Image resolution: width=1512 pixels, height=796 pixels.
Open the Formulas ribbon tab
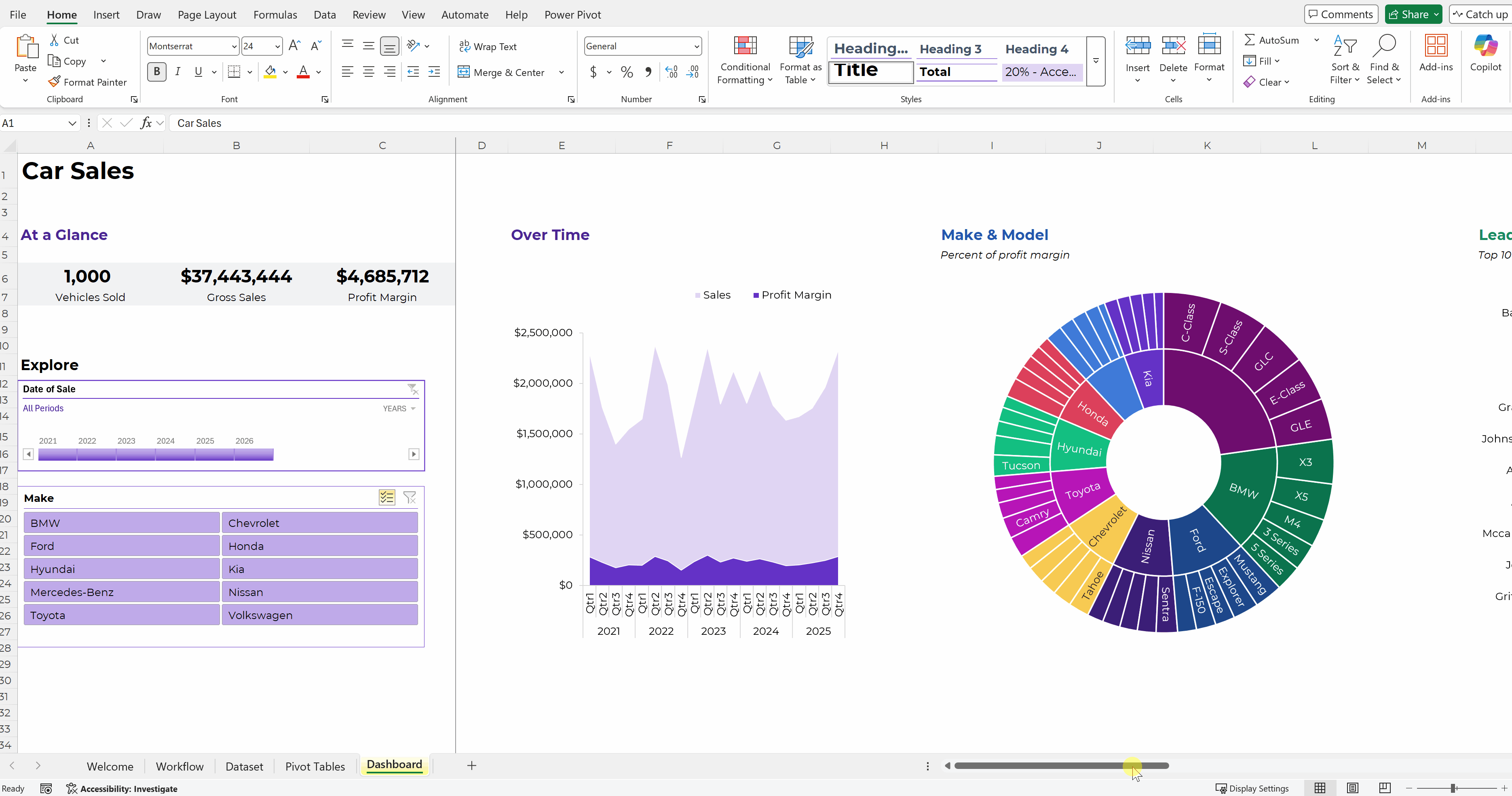pyautogui.click(x=275, y=15)
